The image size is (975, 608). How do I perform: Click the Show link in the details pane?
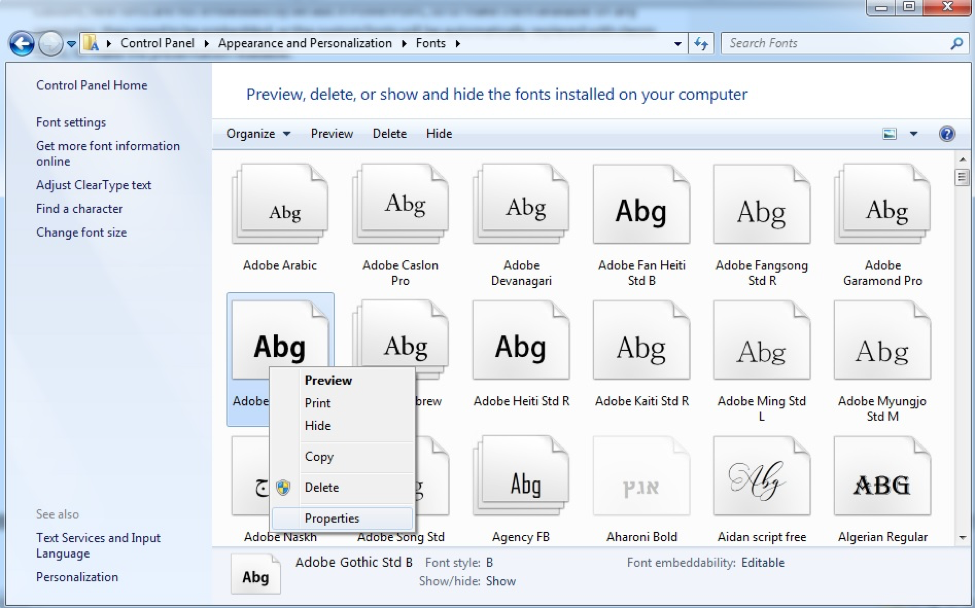point(500,580)
